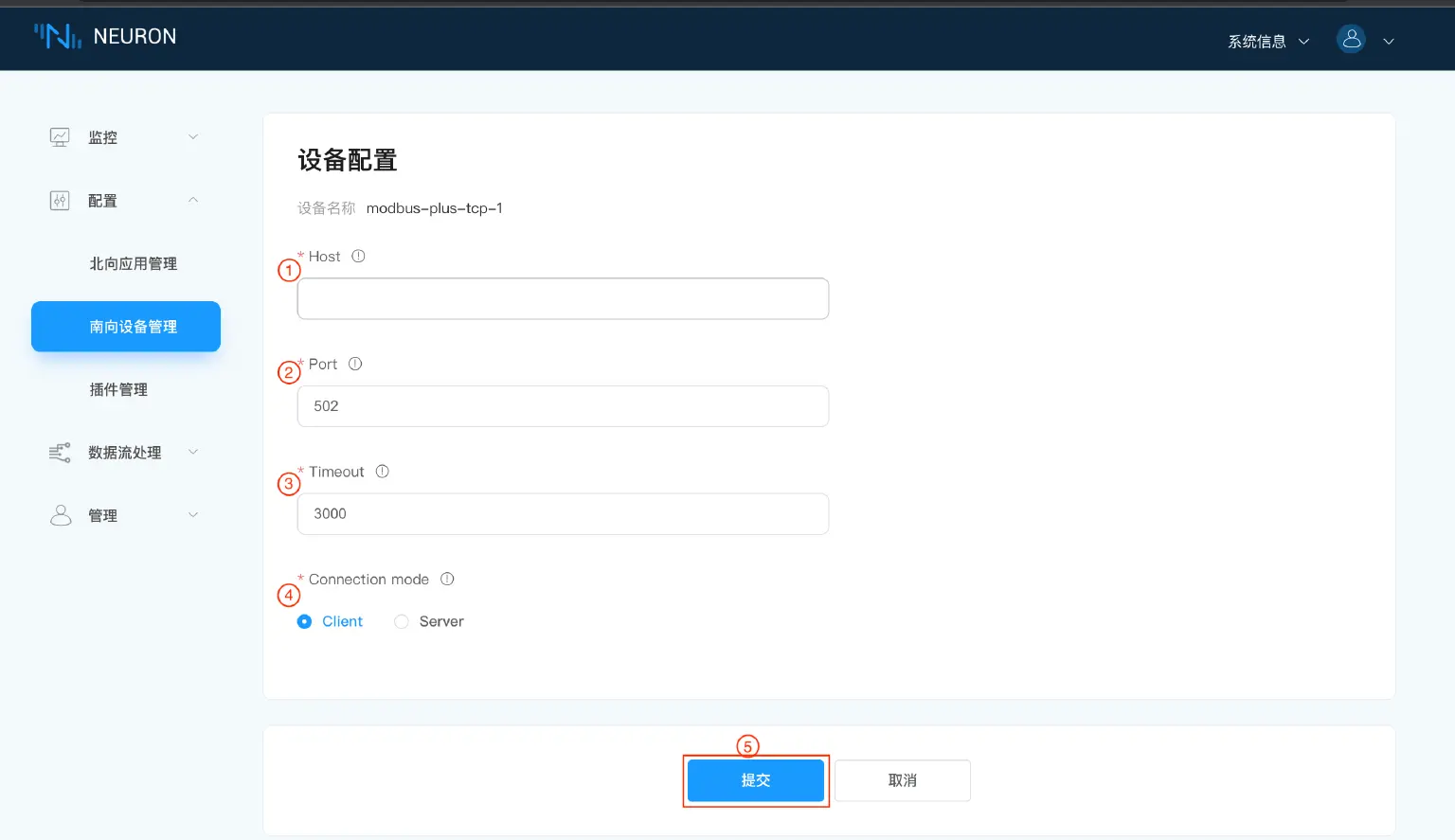The image size is (1455, 840).
Task: Click the 数据流处理 stream icon
Action: (x=60, y=453)
